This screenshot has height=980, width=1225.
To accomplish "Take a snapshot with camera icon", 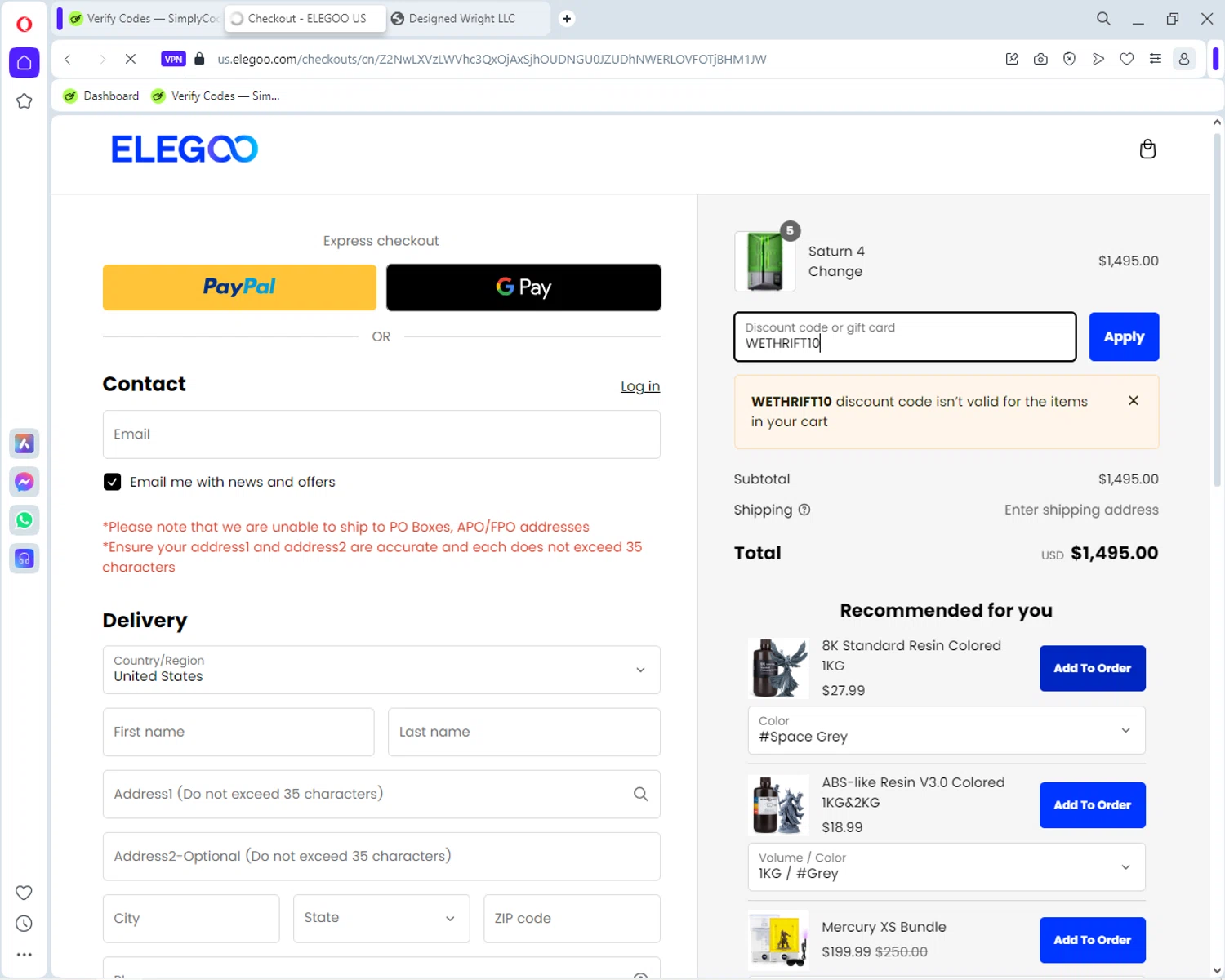I will [1040, 59].
